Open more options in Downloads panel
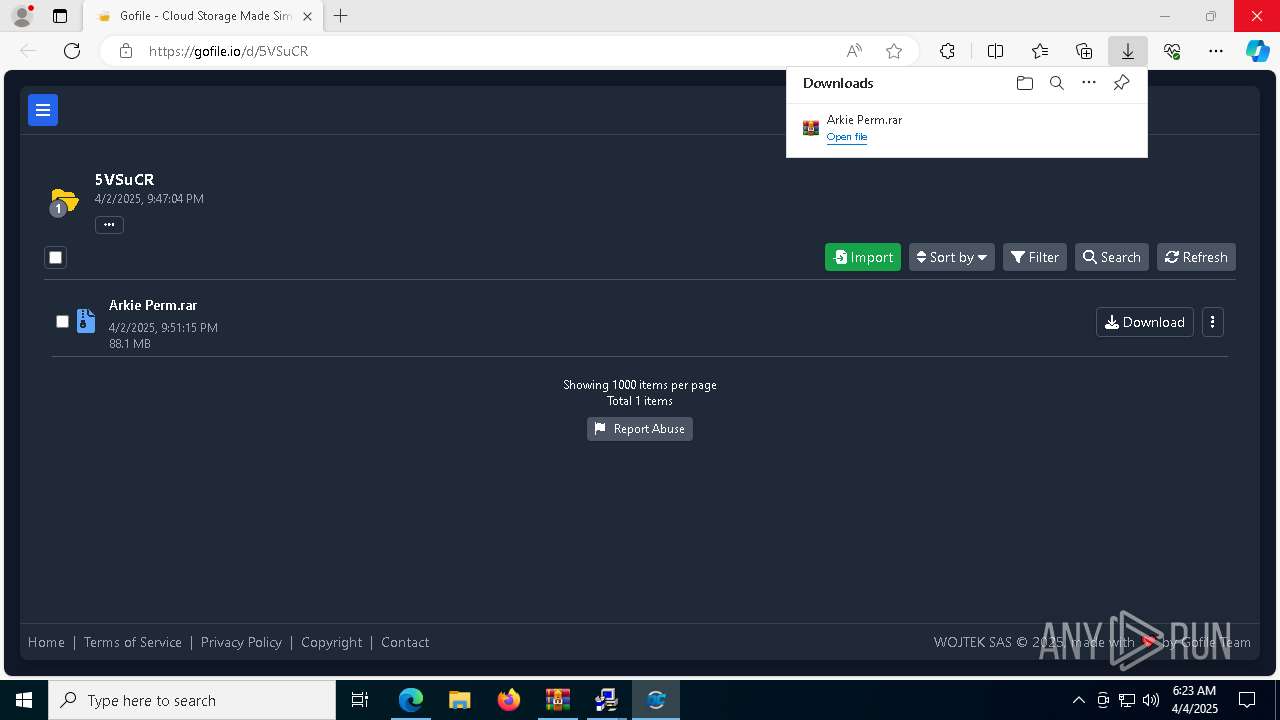The image size is (1280, 720). (x=1089, y=83)
